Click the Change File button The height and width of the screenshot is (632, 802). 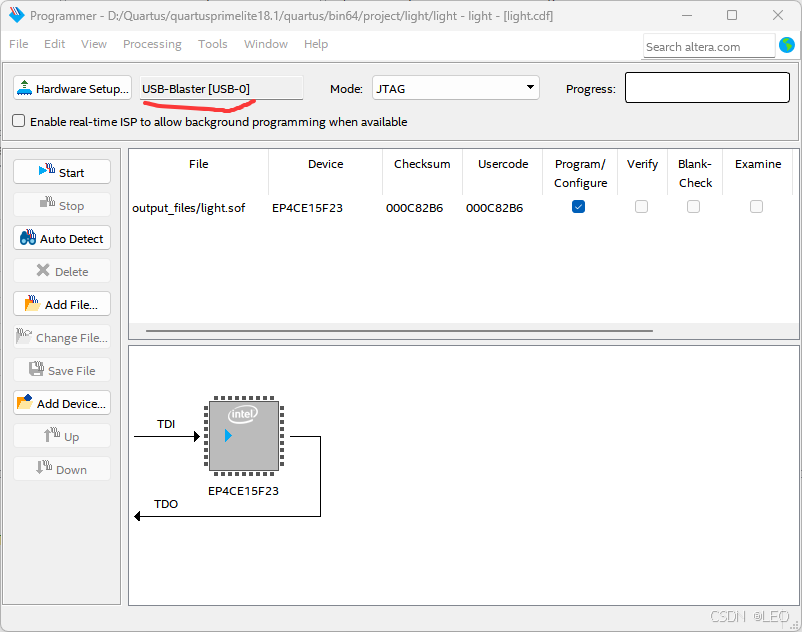click(62, 337)
